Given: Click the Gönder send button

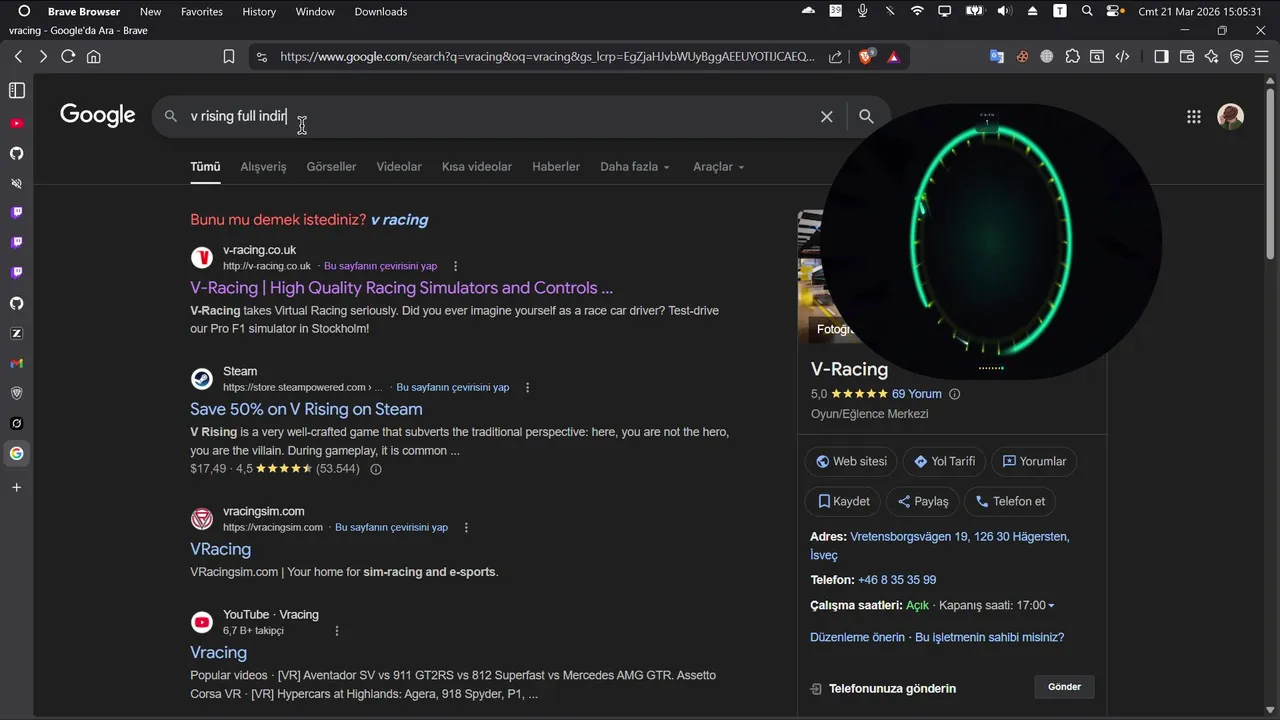Looking at the screenshot, I should (x=1064, y=687).
